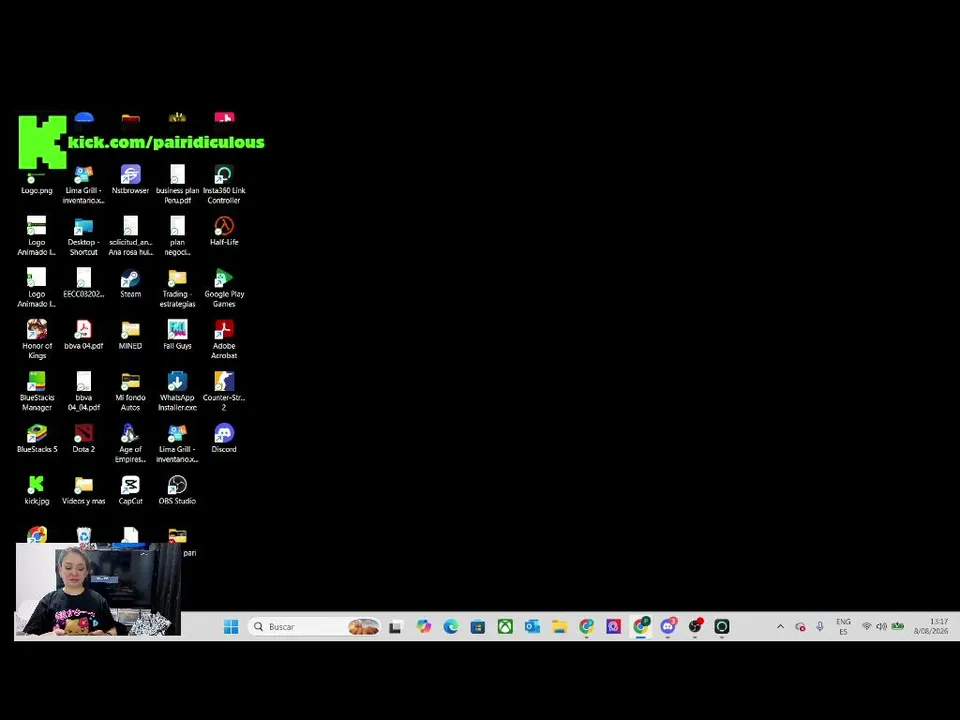Open Wi-Fi network settings in tray
This screenshot has width=960, height=720.
(866, 626)
